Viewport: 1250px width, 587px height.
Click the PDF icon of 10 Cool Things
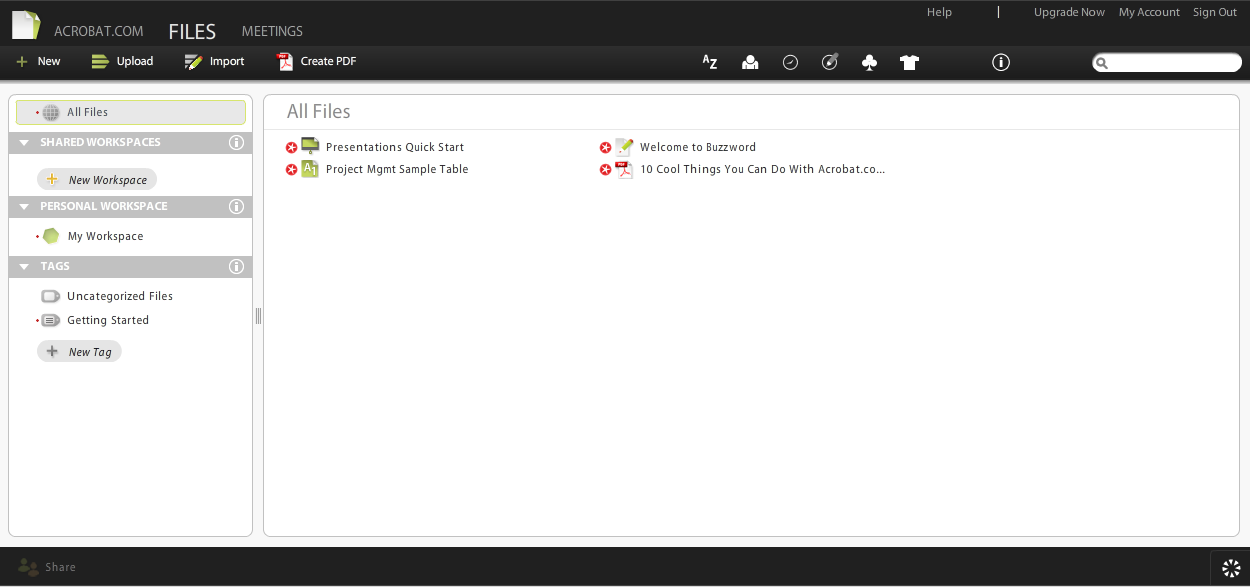[x=624, y=169]
